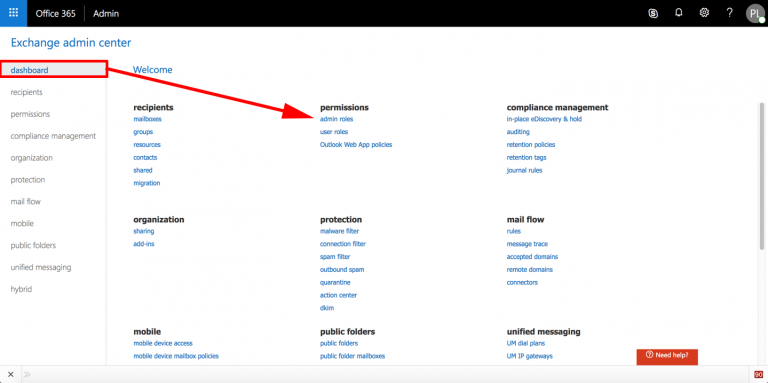Open the accepted domains link
This screenshot has height=383, width=768.
(532, 257)
